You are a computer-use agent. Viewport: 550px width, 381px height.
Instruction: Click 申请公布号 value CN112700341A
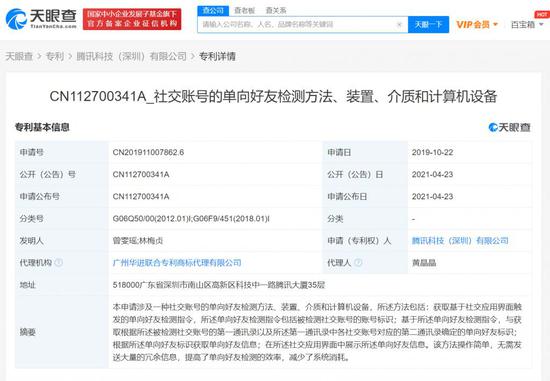pyautogui.click(x=141, y=196)
